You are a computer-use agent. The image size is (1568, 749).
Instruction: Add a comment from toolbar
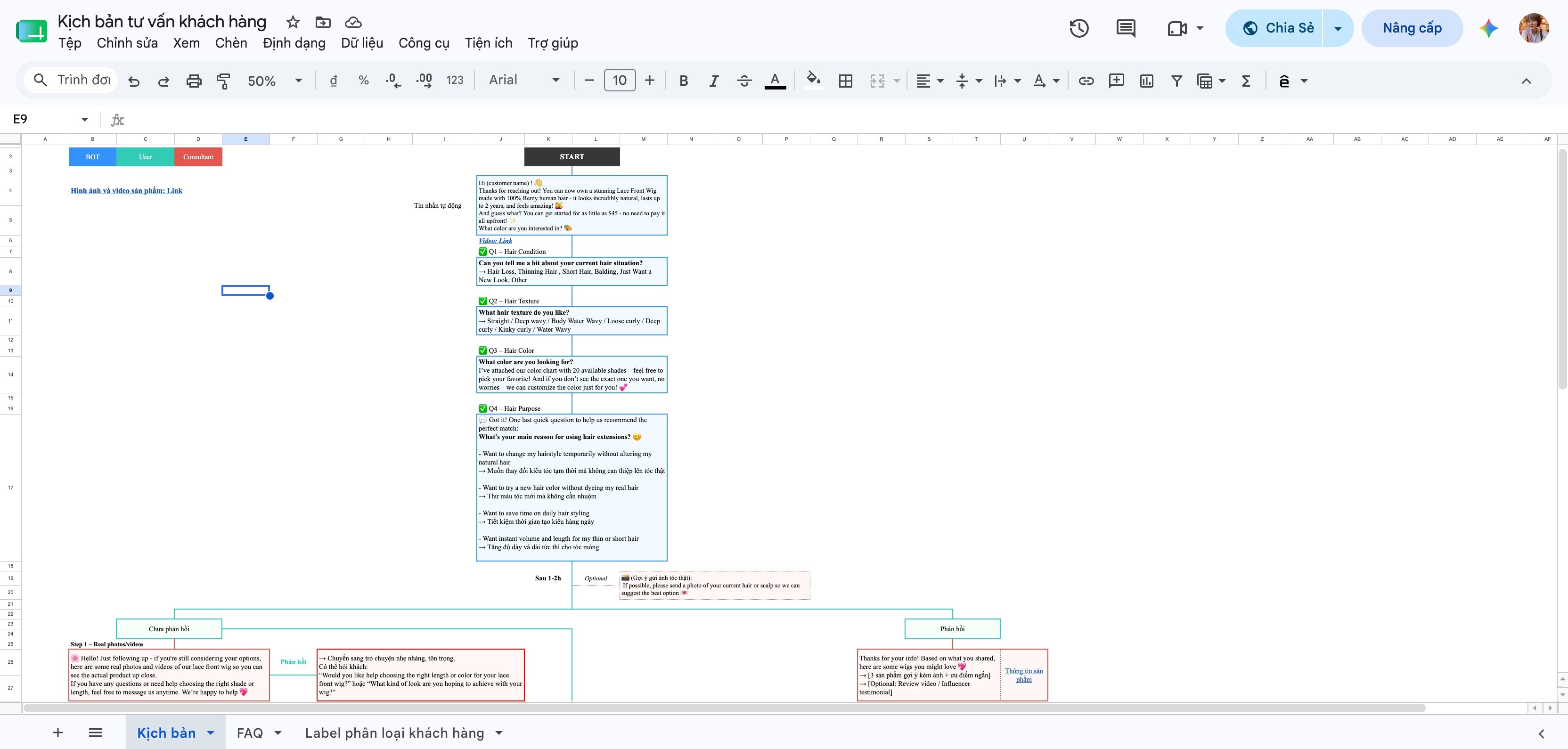tap(1116, 81)
